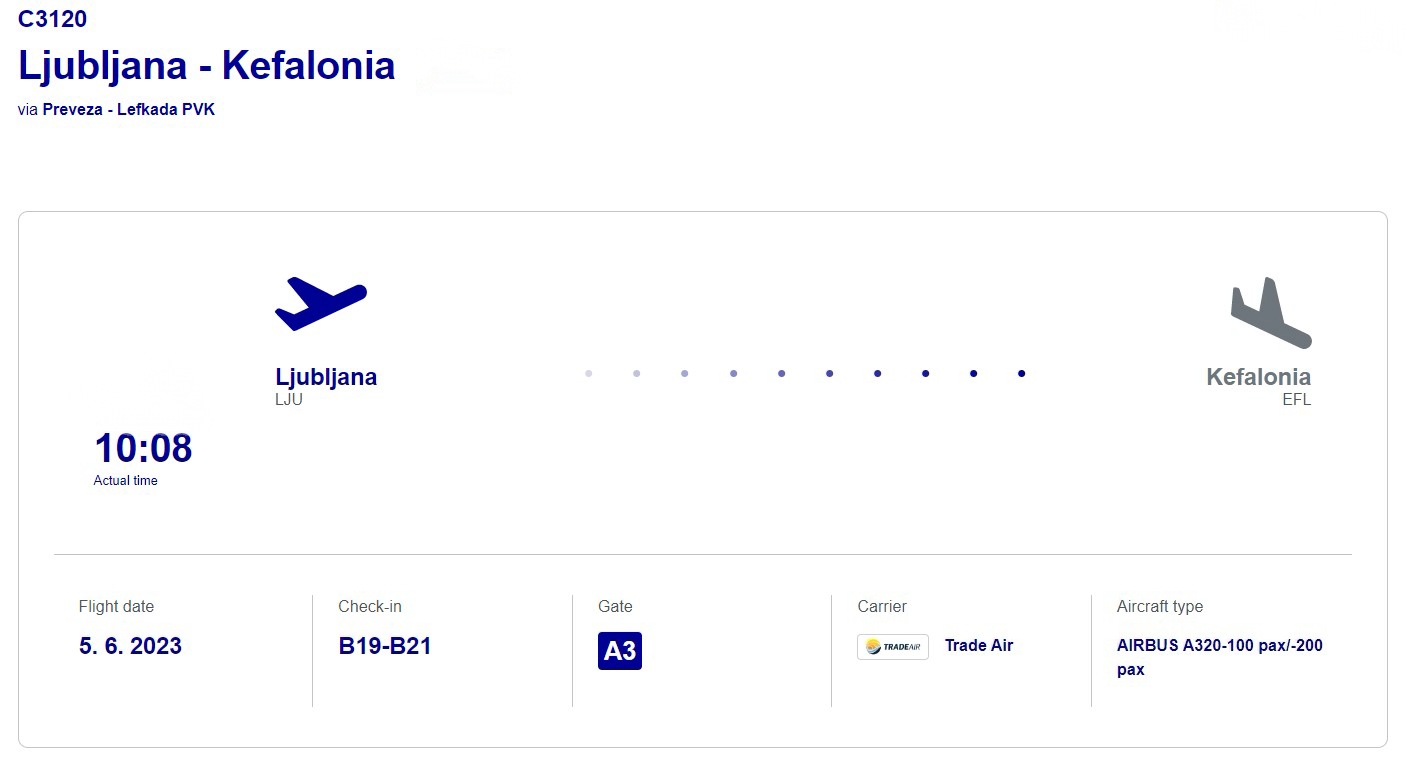Click the 10:08 actual departure time
The height and width of the screenshot is (763, 1407).
(x=143, y=448)
